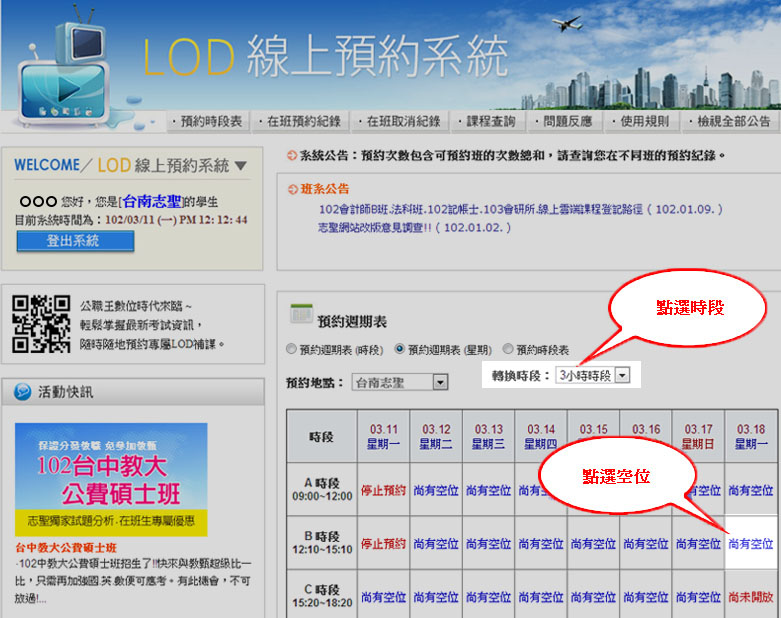Click the 03.18 星期一 column header

(x=751, y=437)
